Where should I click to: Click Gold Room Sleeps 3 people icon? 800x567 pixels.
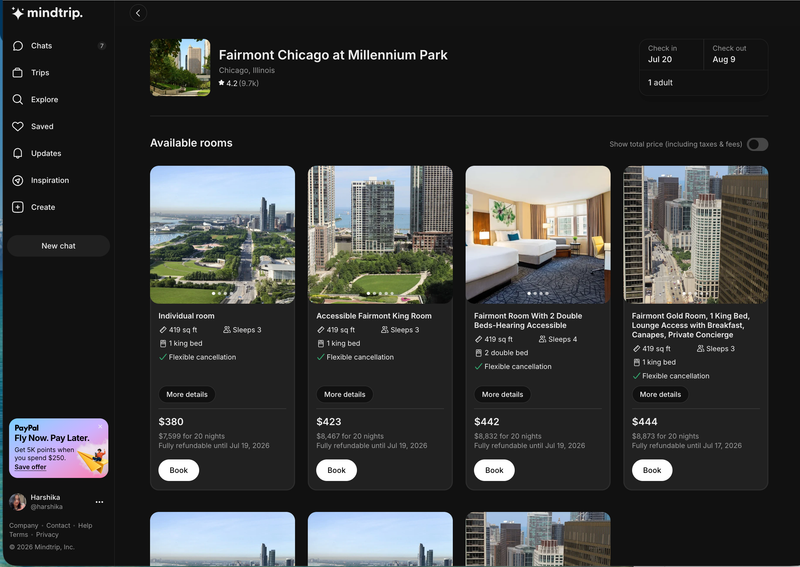click(x=701, y=349)
